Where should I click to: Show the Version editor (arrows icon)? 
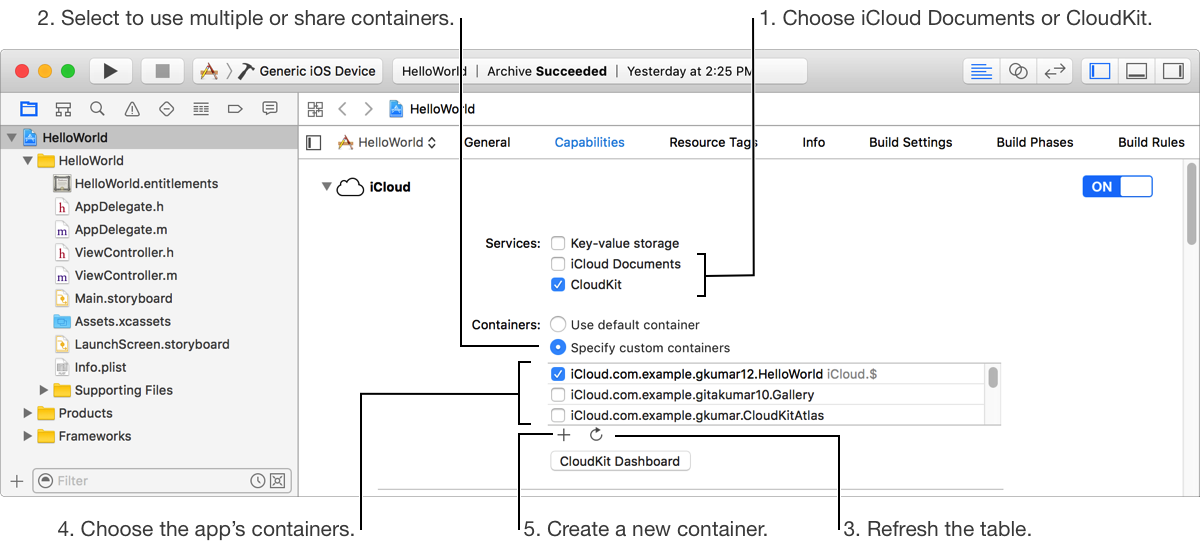(1053, 71)
